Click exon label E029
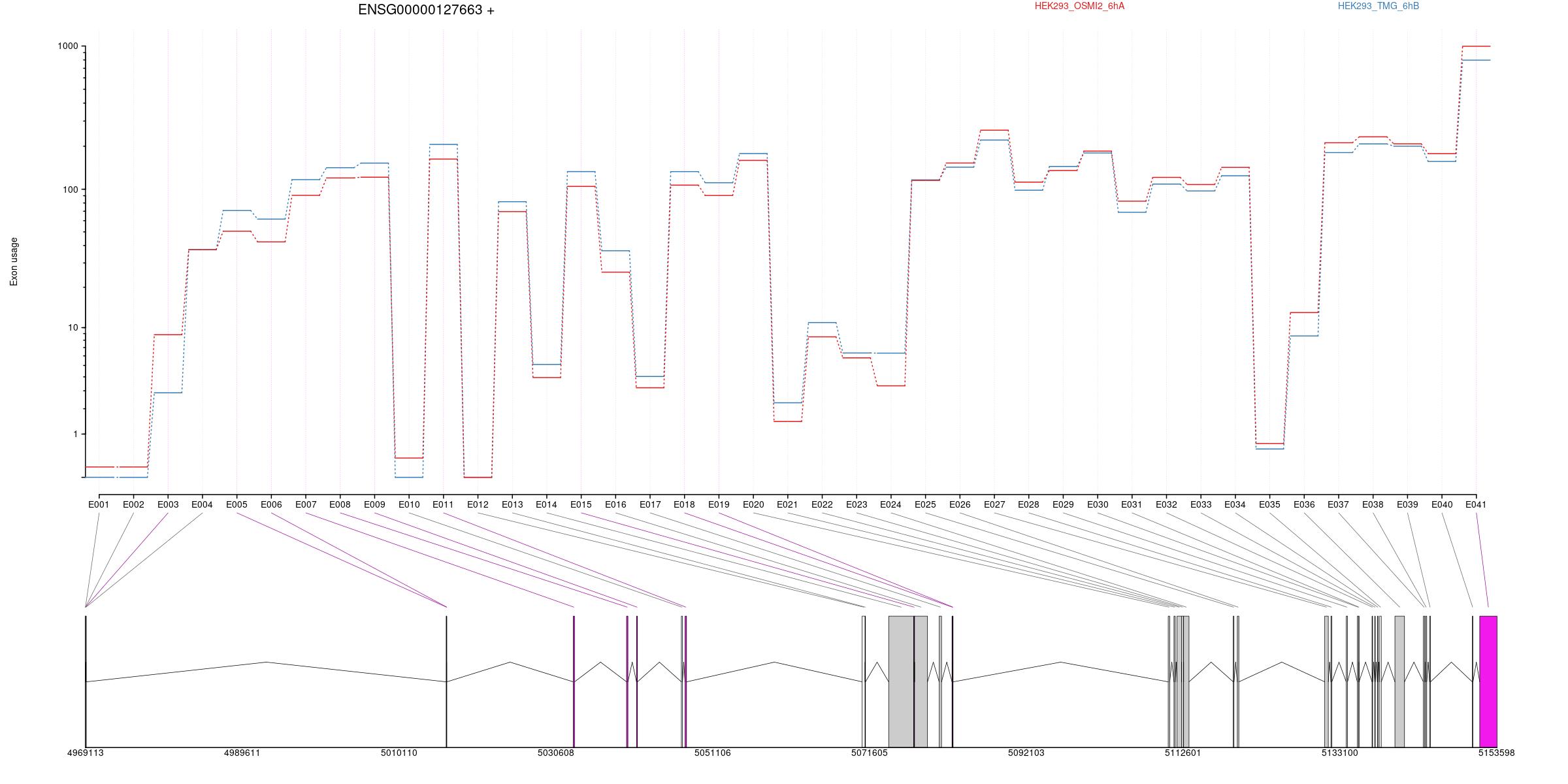 coord(1063,504)
